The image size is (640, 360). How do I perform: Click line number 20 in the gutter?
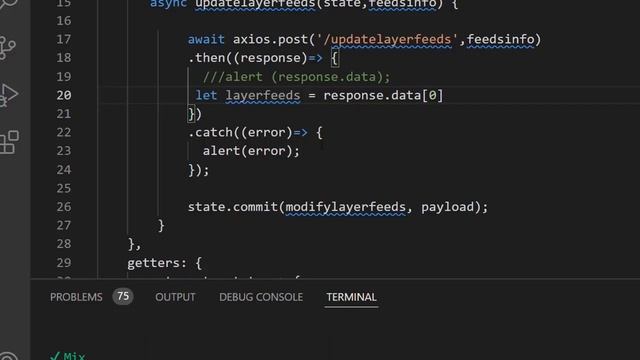[64, 95]
